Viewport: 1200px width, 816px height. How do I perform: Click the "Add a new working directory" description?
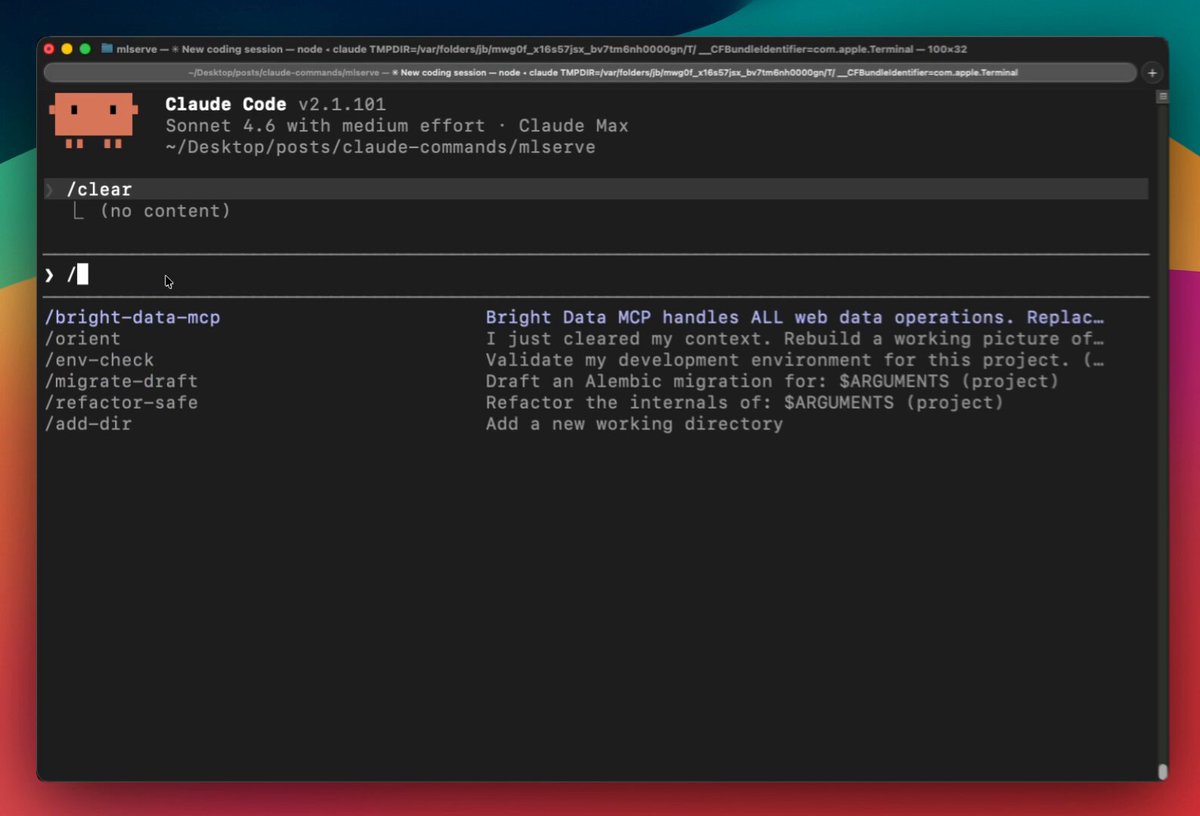click(634, 424)
